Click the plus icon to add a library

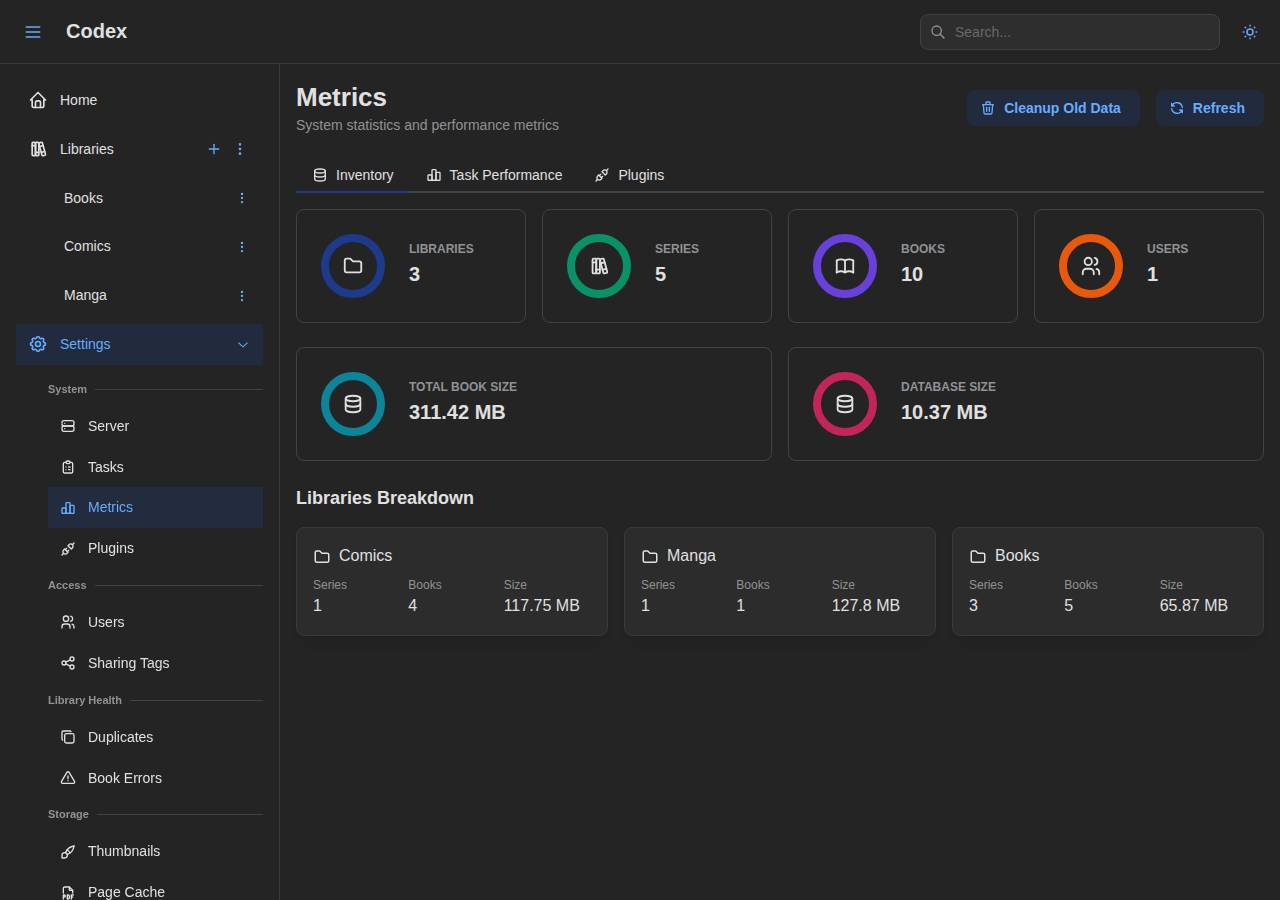click(x=213, y=149)
